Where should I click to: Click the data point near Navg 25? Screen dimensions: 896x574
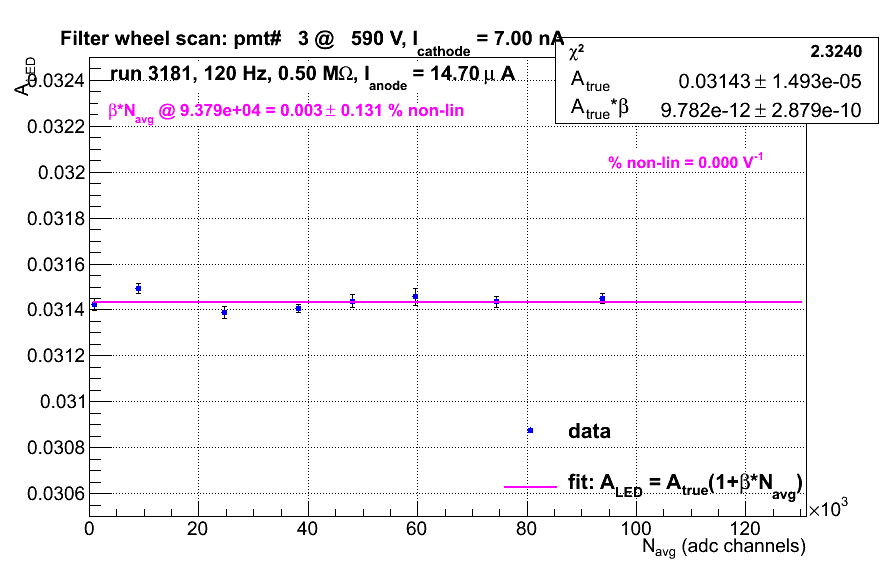coord(225,313)
